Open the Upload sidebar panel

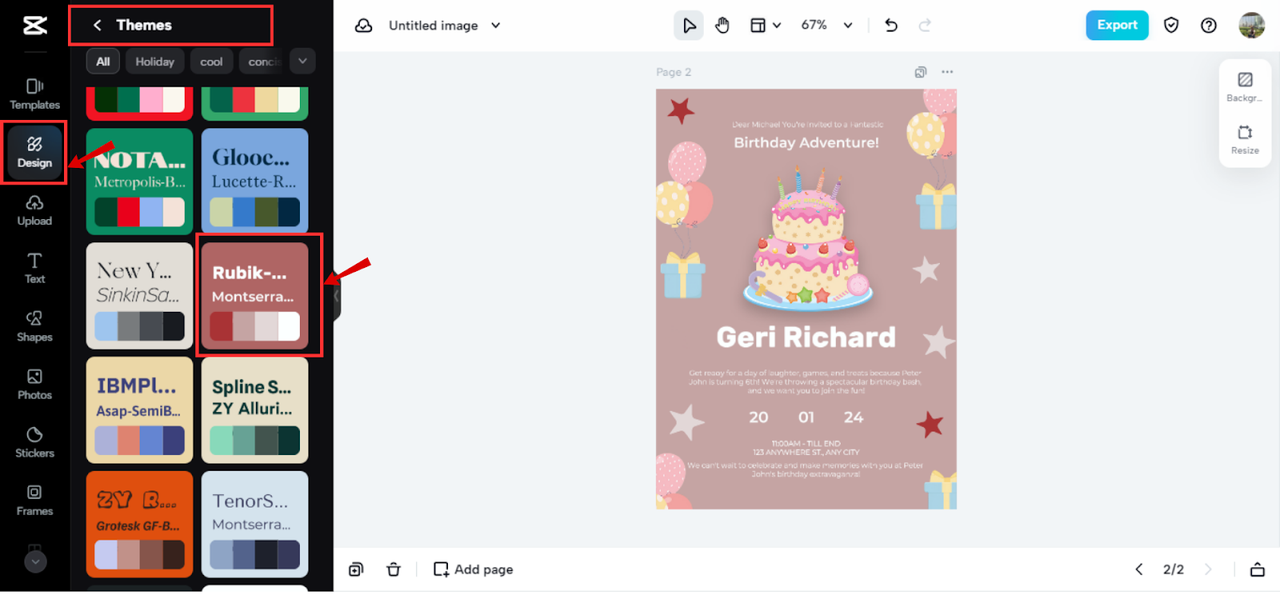coord(34,211)
